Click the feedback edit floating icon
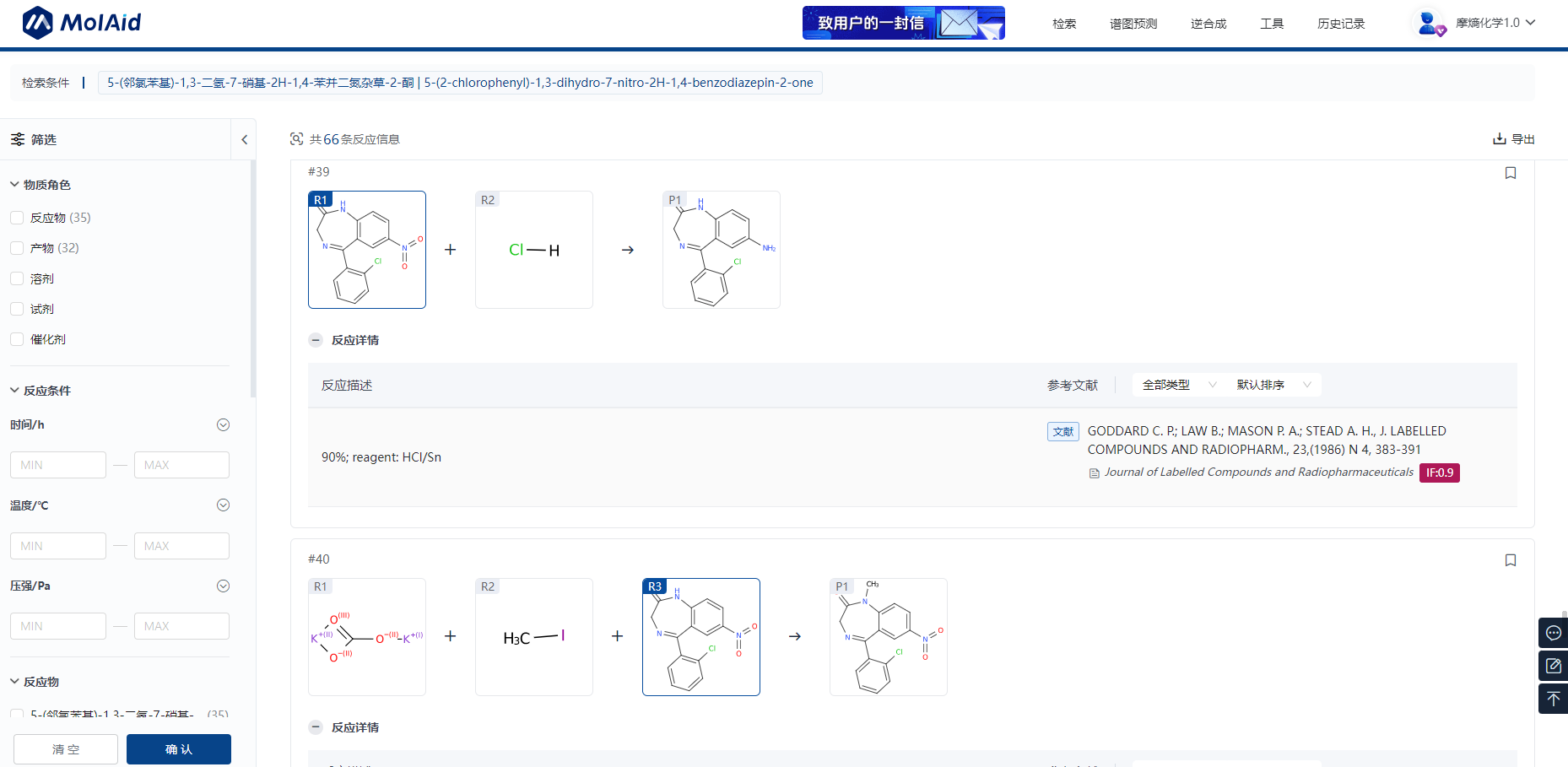Image resolution: width=1568 pixels, height=767 pixels. [x=1553, y=666]
